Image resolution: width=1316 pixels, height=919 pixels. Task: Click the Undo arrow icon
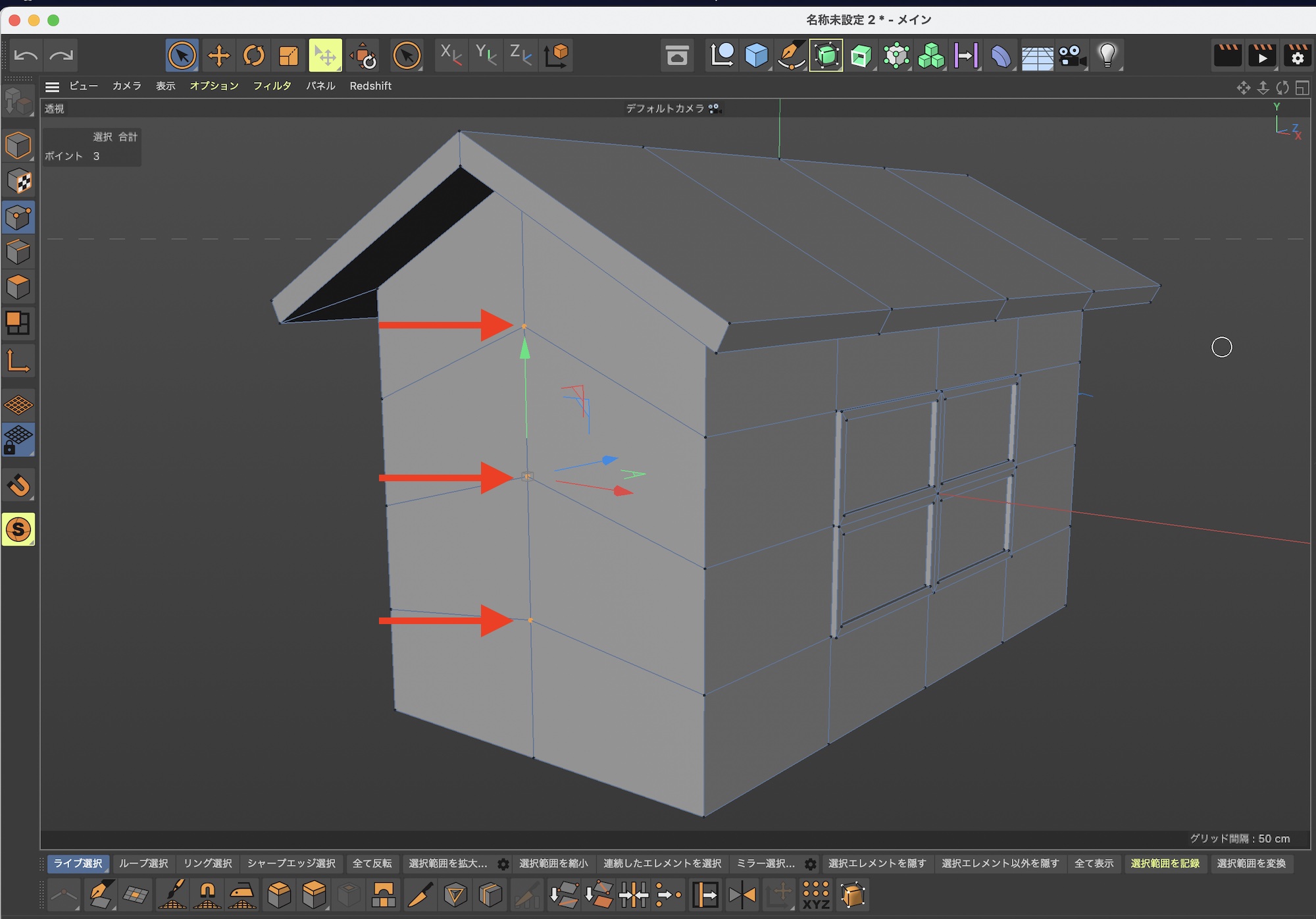(x=26, y=56)
